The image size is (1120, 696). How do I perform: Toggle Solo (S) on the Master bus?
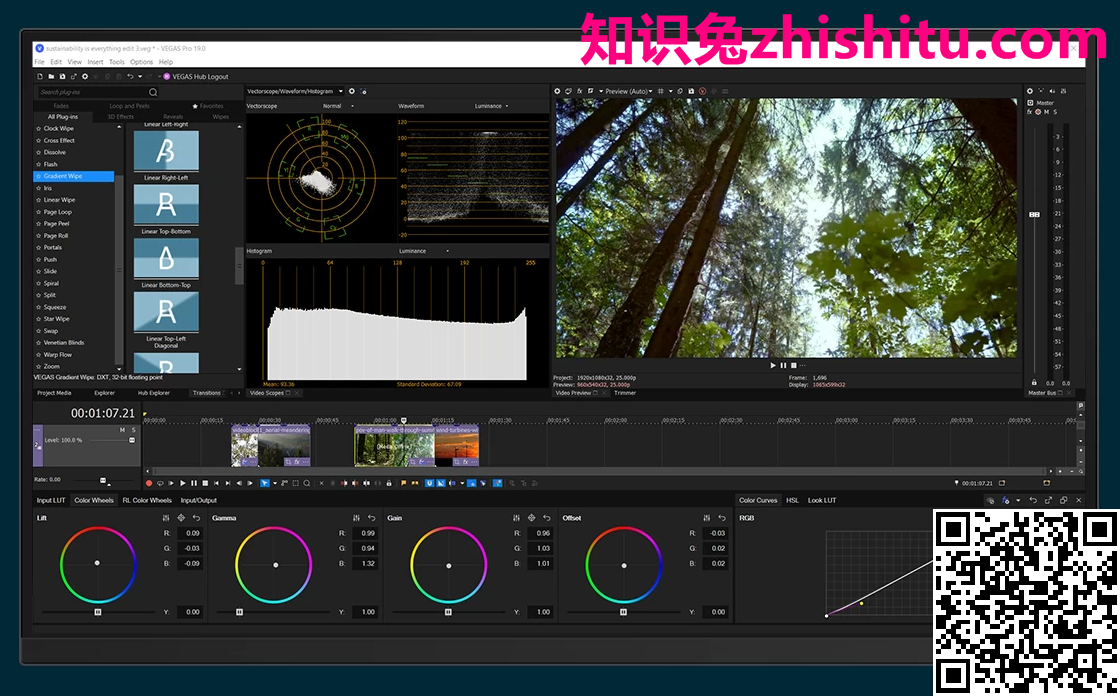[1055, 112]
